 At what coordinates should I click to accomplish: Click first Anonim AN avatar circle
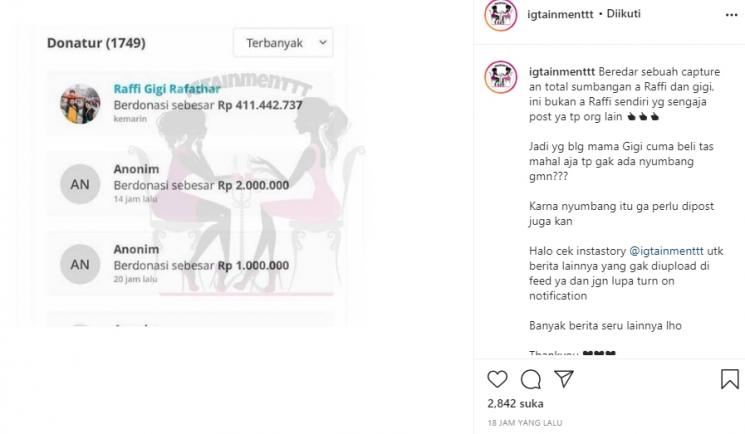[x=80, y=184]
